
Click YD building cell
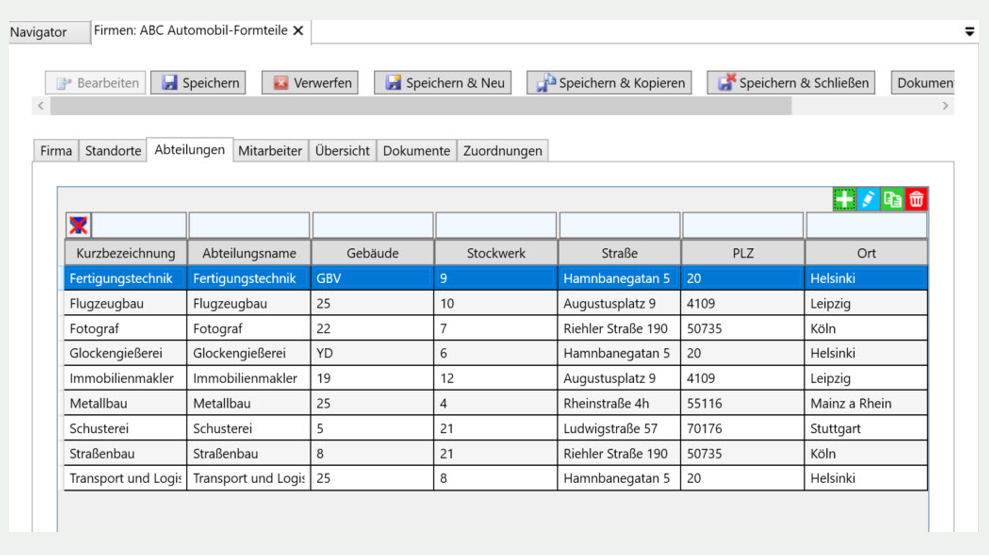pyautogui.click(x=373, y=353)
